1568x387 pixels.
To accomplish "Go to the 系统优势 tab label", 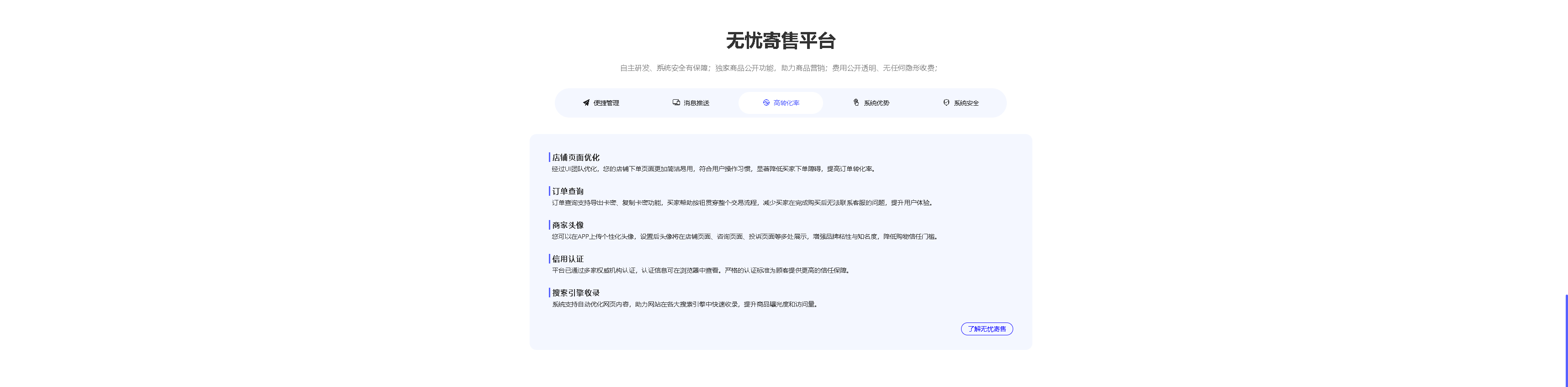I will [x=876, y=103].
